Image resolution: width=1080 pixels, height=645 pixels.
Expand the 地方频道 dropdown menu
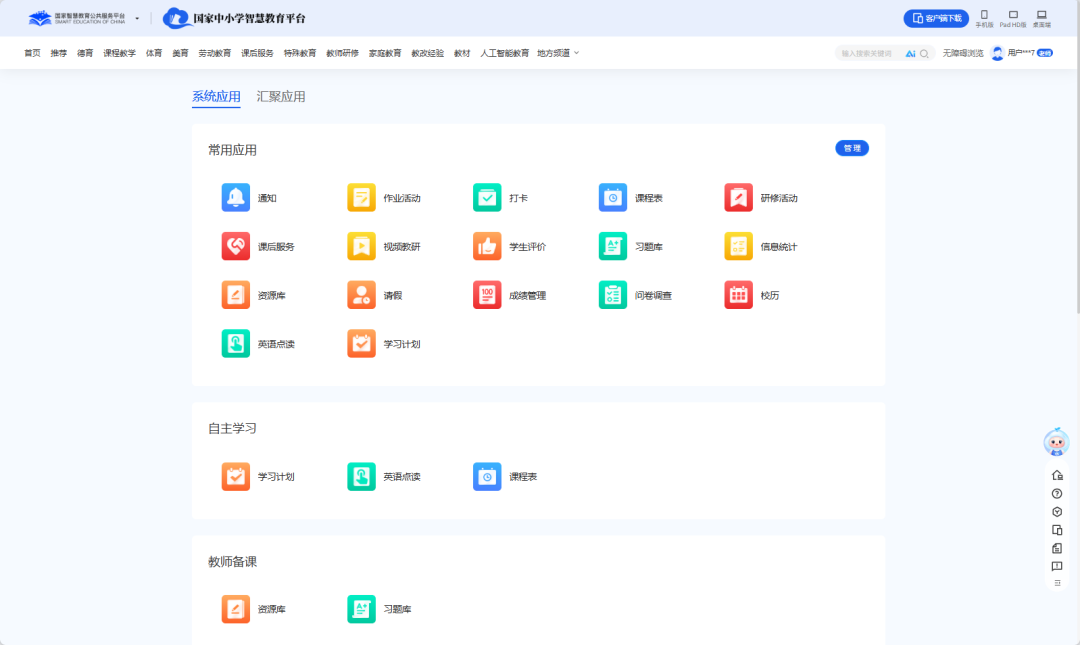click(558, 53)
